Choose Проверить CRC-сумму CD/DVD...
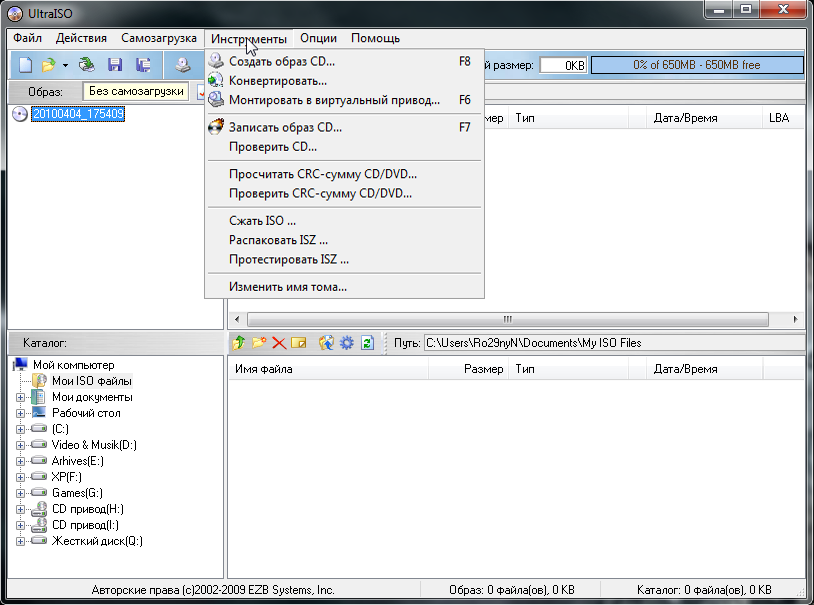 (344, 194)
